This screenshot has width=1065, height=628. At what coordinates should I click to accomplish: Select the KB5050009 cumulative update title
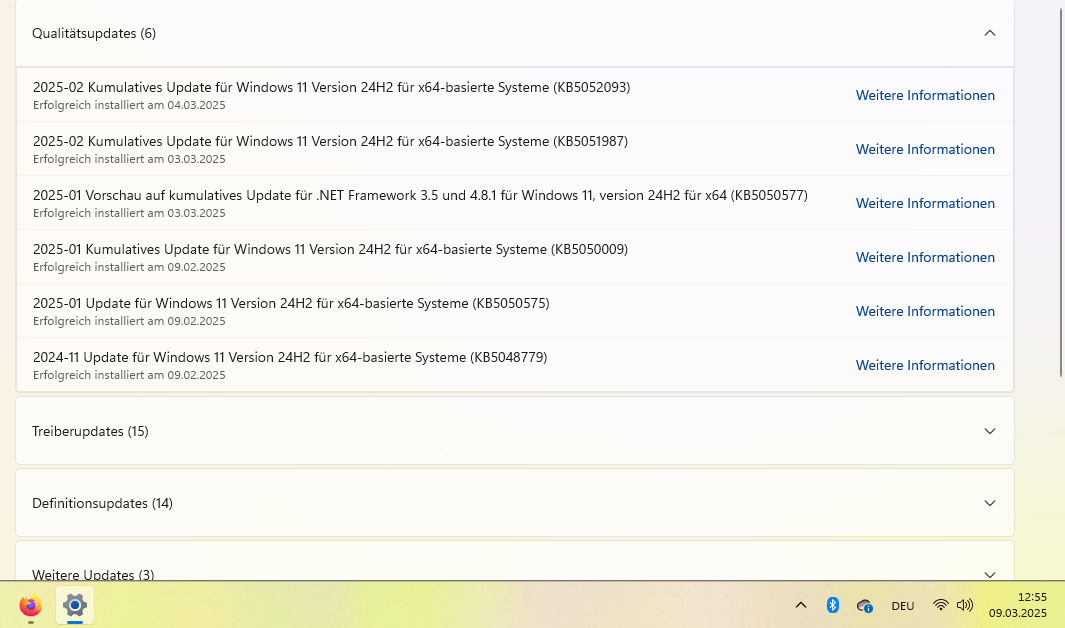(330, 249)
